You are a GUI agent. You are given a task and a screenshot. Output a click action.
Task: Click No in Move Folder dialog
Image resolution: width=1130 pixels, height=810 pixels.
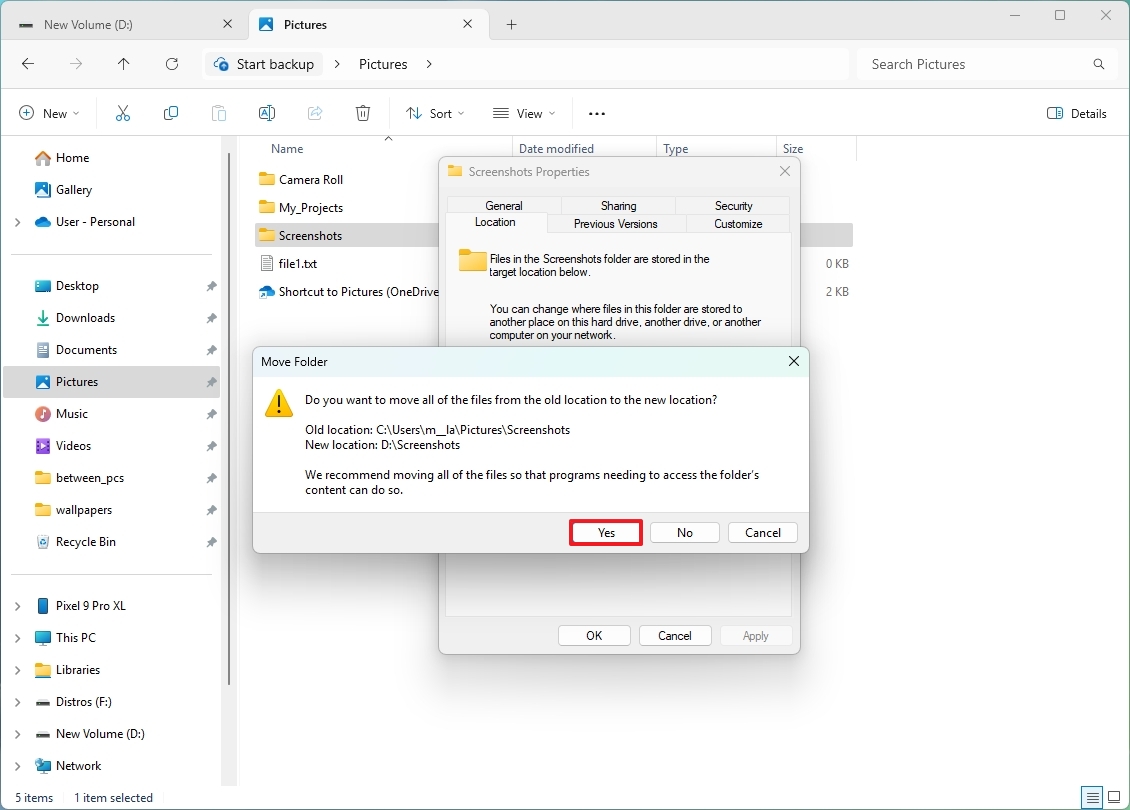coord(685,533)
